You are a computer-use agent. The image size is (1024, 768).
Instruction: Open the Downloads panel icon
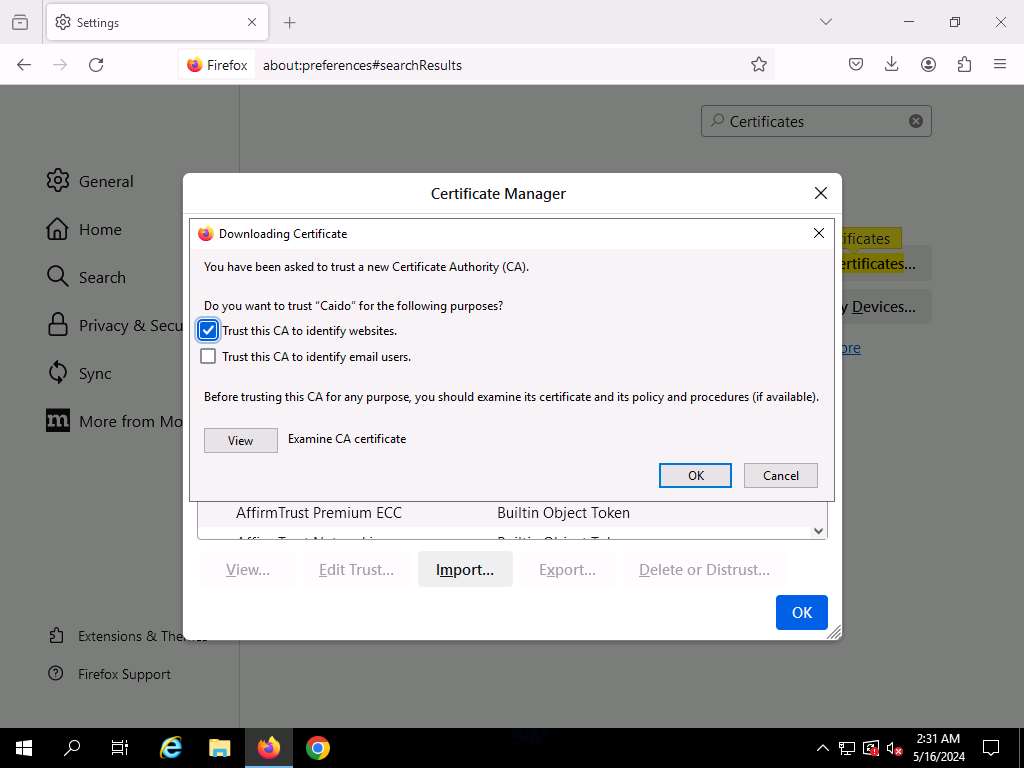tap(892, 65)
